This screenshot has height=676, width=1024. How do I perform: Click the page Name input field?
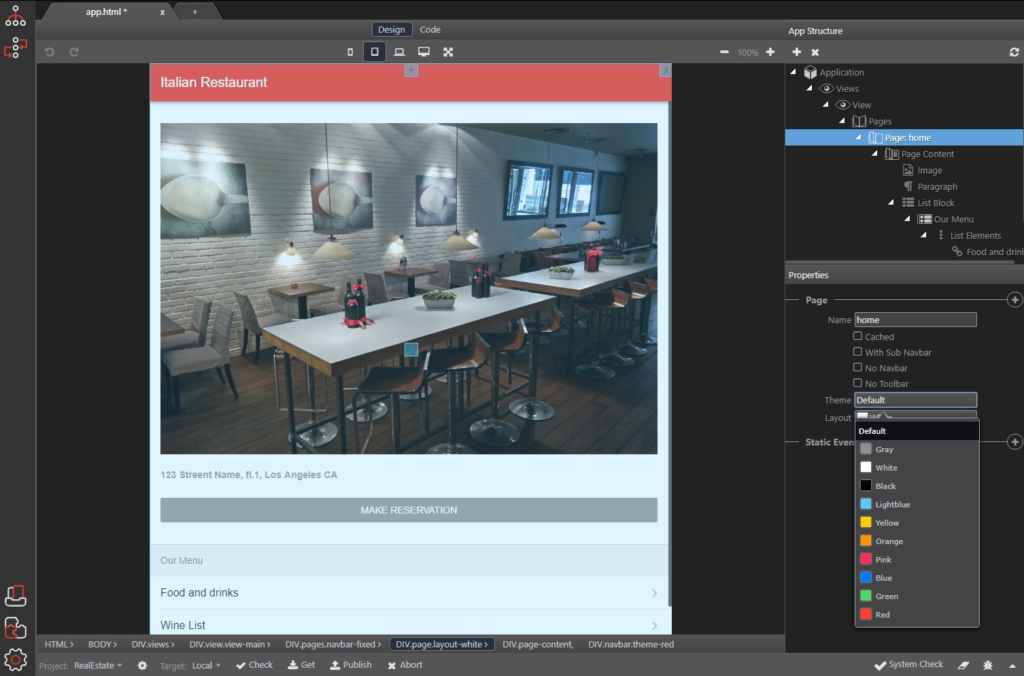(915, 319)
